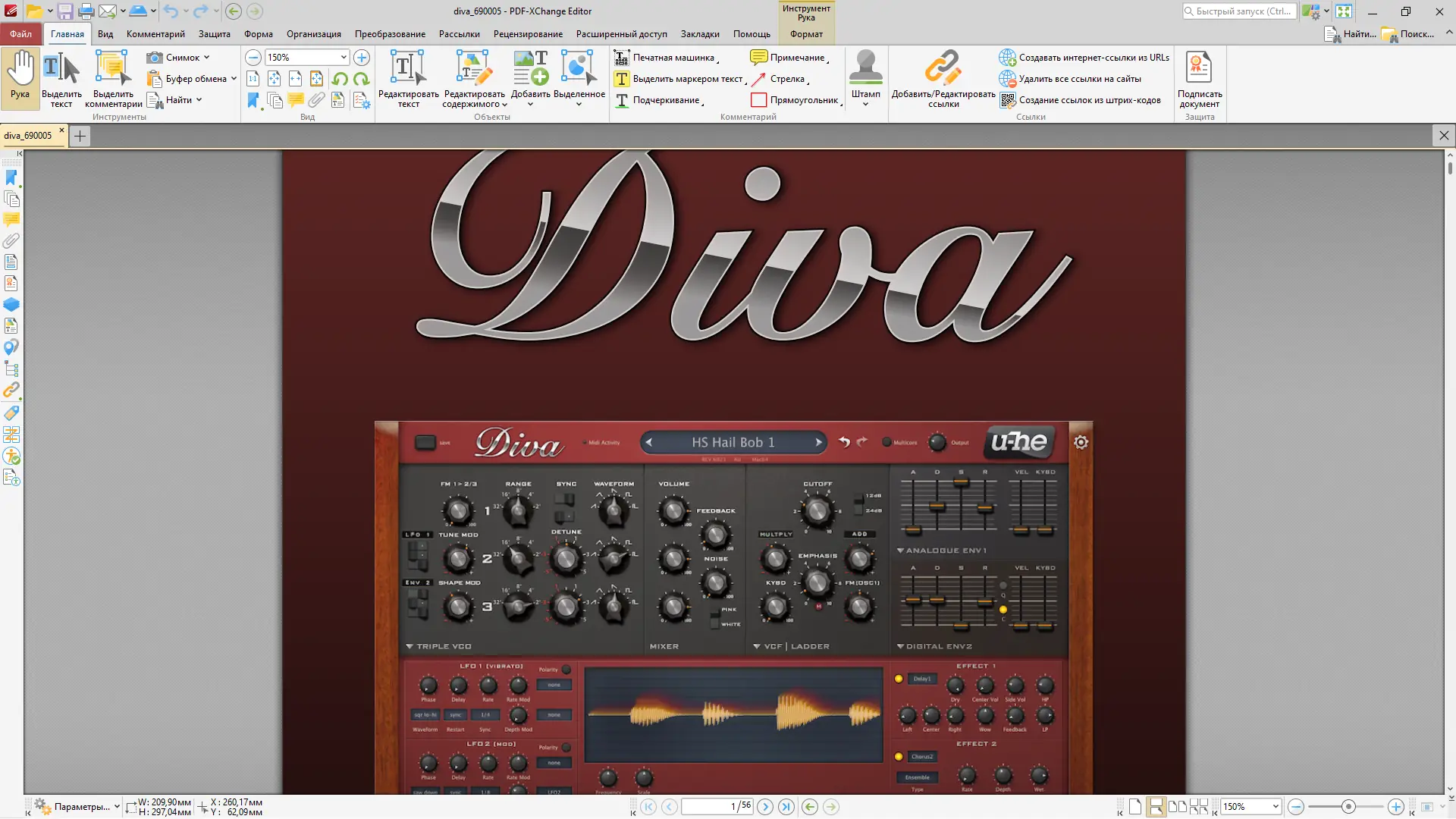Image resolution: width=1456 pixels, height=819 pixels.
Task: Expand Clipboard (Буфер обмена) dropdown
Action: [x=234, y=79]
